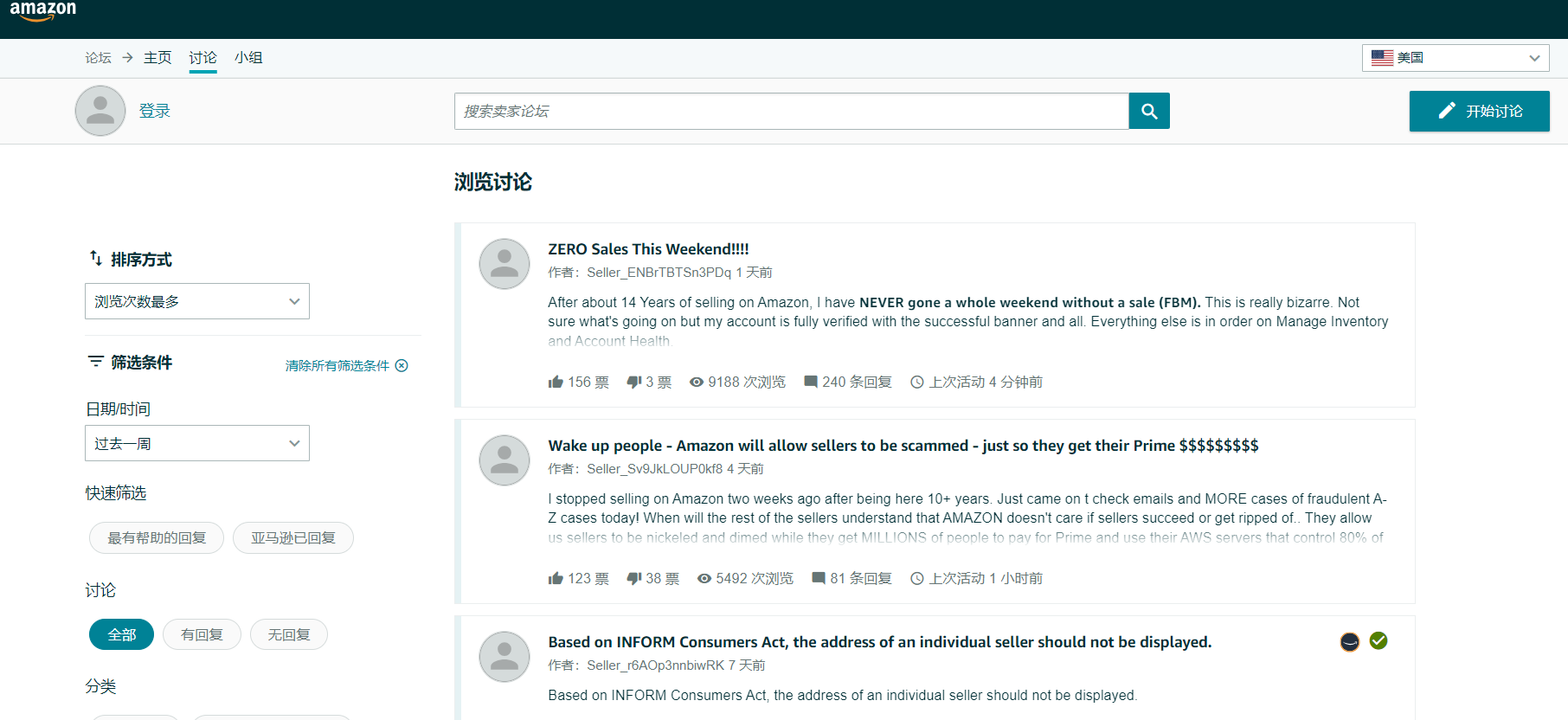This screenshot has height=720, width=1568.
Task: Click the 浏览讨论 heading
Action: click(x=493, y=182)
